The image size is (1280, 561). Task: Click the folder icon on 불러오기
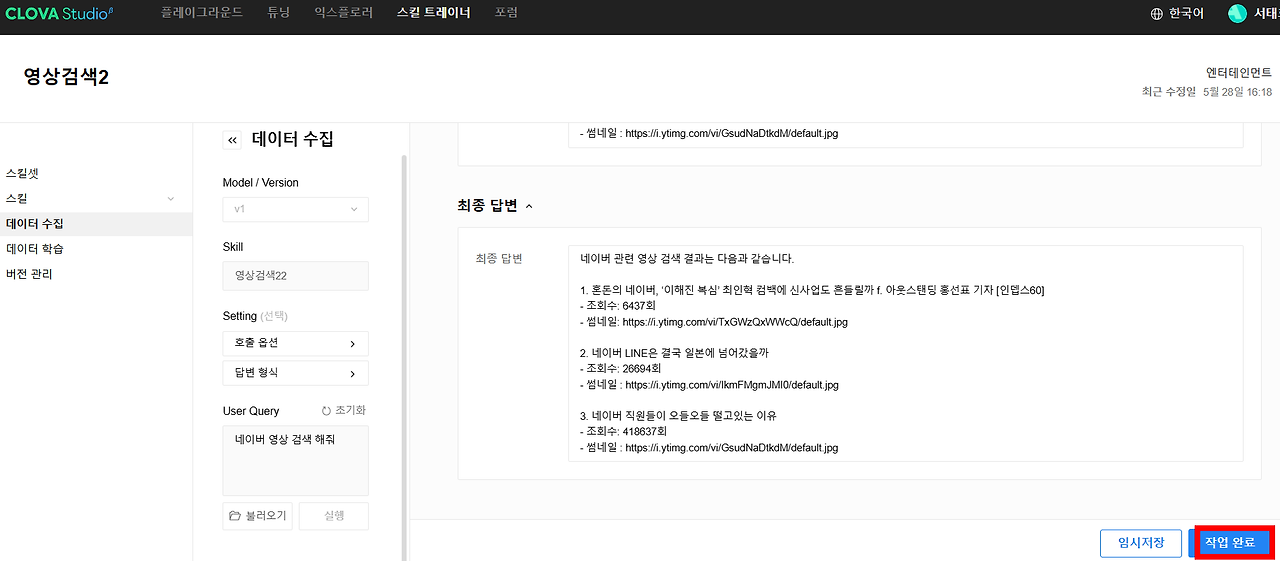pos(235,516)
